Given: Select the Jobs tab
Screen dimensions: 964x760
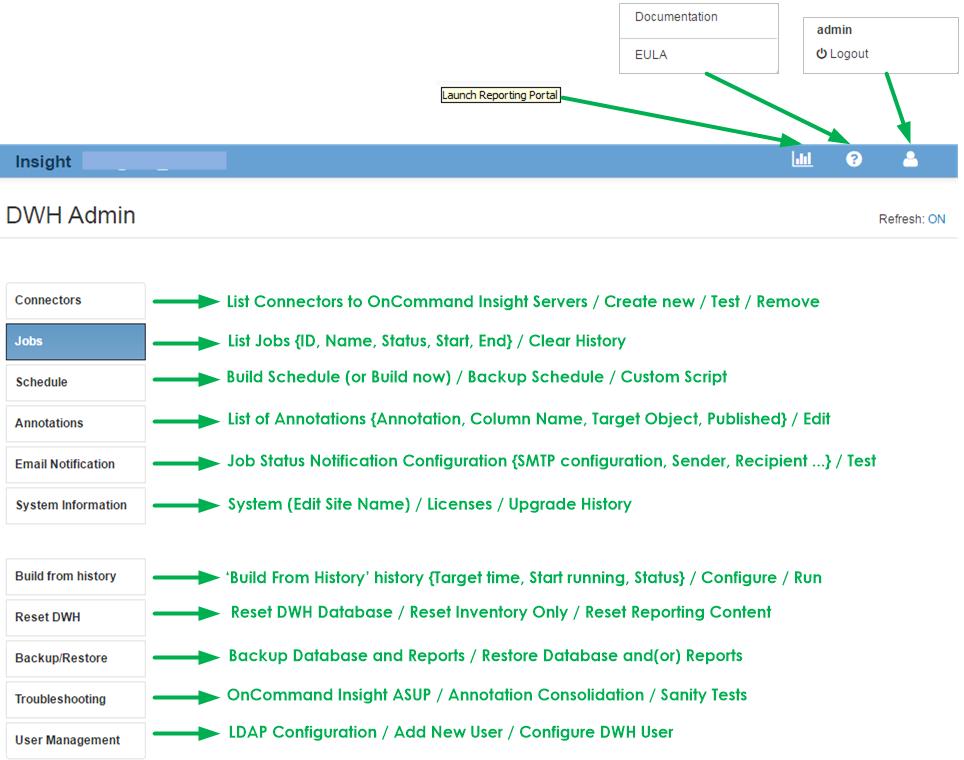Looking at the screenshot, I should 75,341.
